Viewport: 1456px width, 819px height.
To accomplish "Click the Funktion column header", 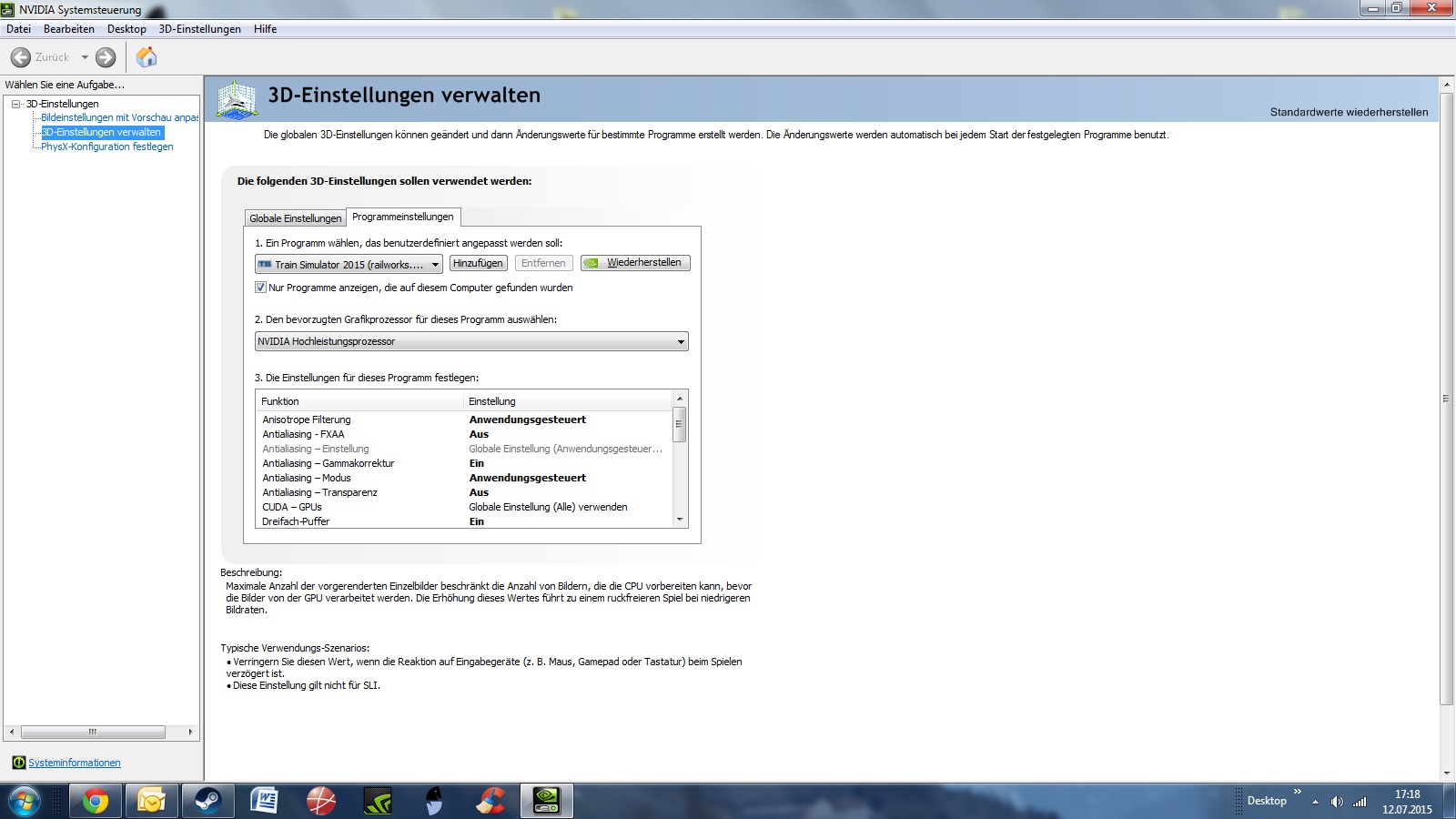I will [x=360, y=401].
